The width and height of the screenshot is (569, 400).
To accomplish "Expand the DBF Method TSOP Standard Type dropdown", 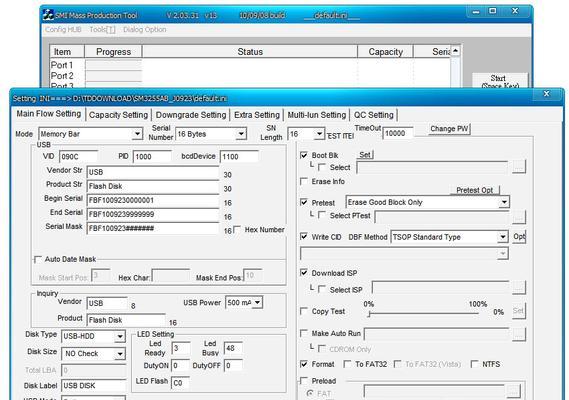I will [x=503, y=237].
